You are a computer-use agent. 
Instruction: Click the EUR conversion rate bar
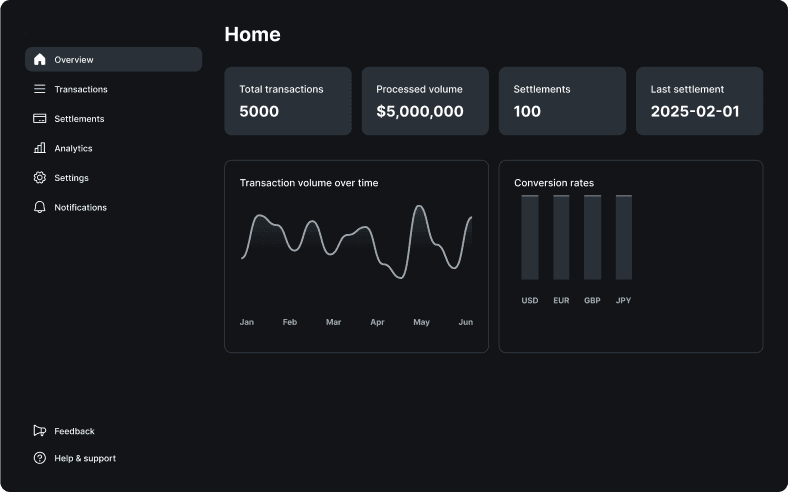[x=561, y=238]
